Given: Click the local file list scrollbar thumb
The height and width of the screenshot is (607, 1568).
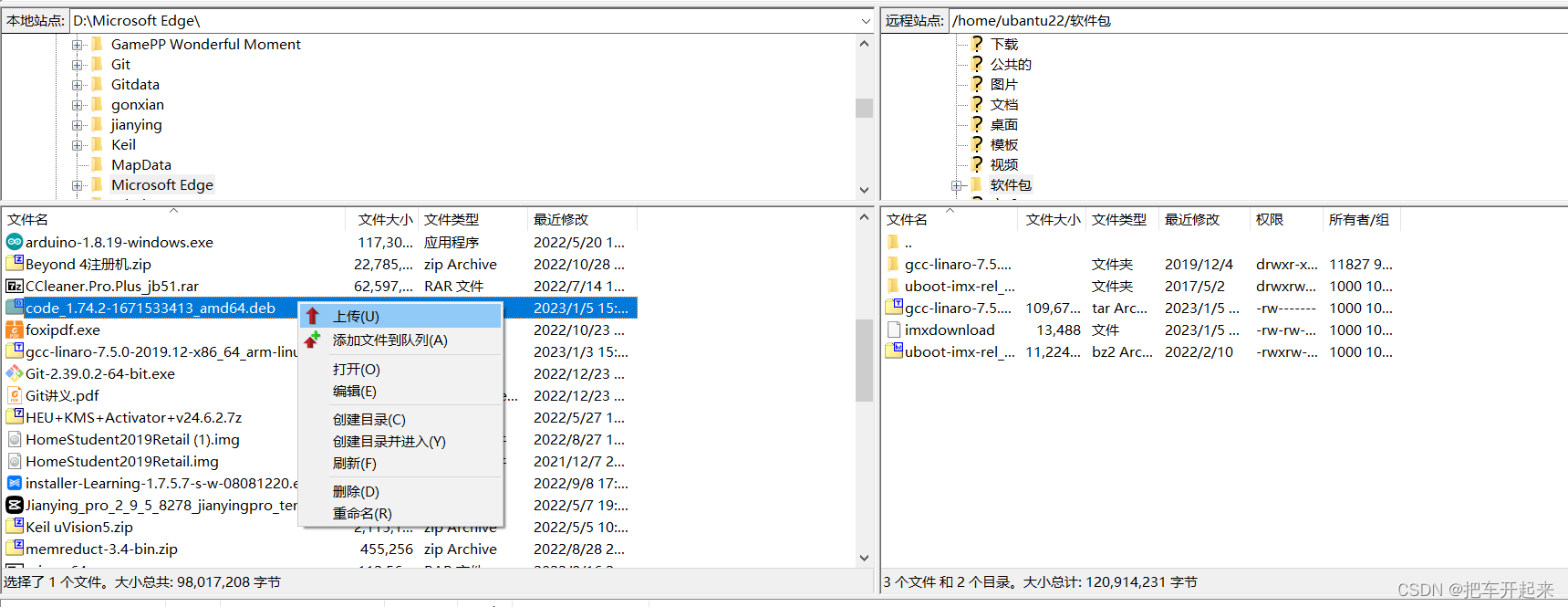Looking at the screenshot, I should [x=864, y=360].
